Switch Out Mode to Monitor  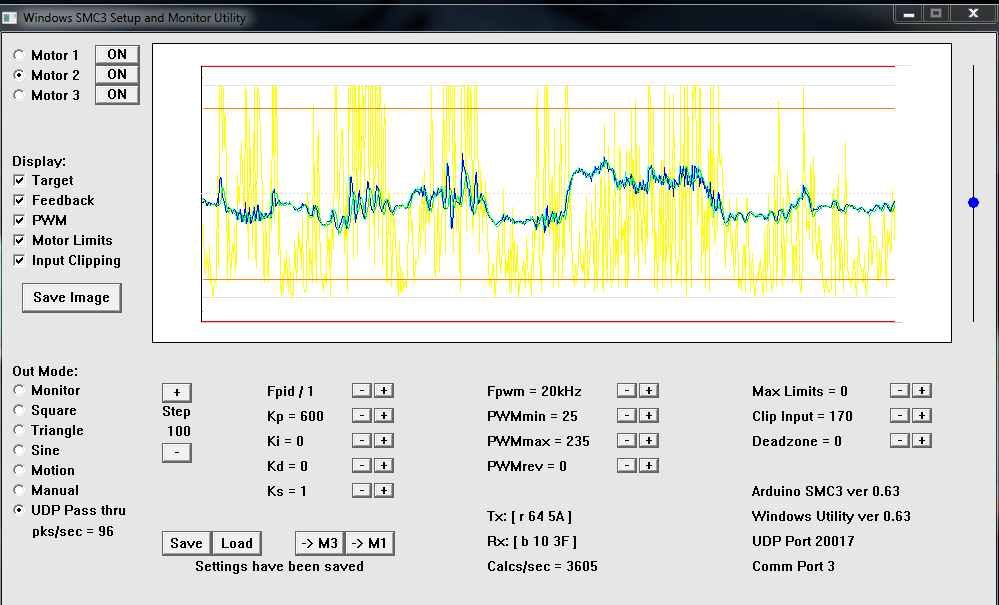click(20, 391)
